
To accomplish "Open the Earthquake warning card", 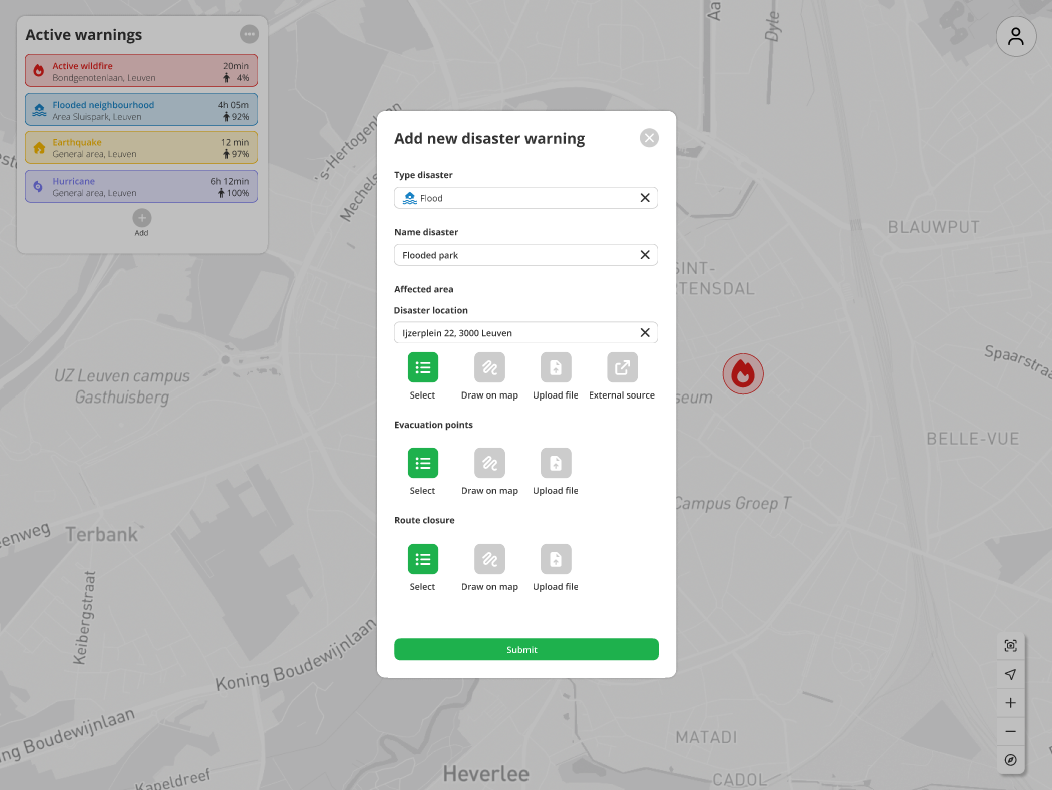I will 142,148.
